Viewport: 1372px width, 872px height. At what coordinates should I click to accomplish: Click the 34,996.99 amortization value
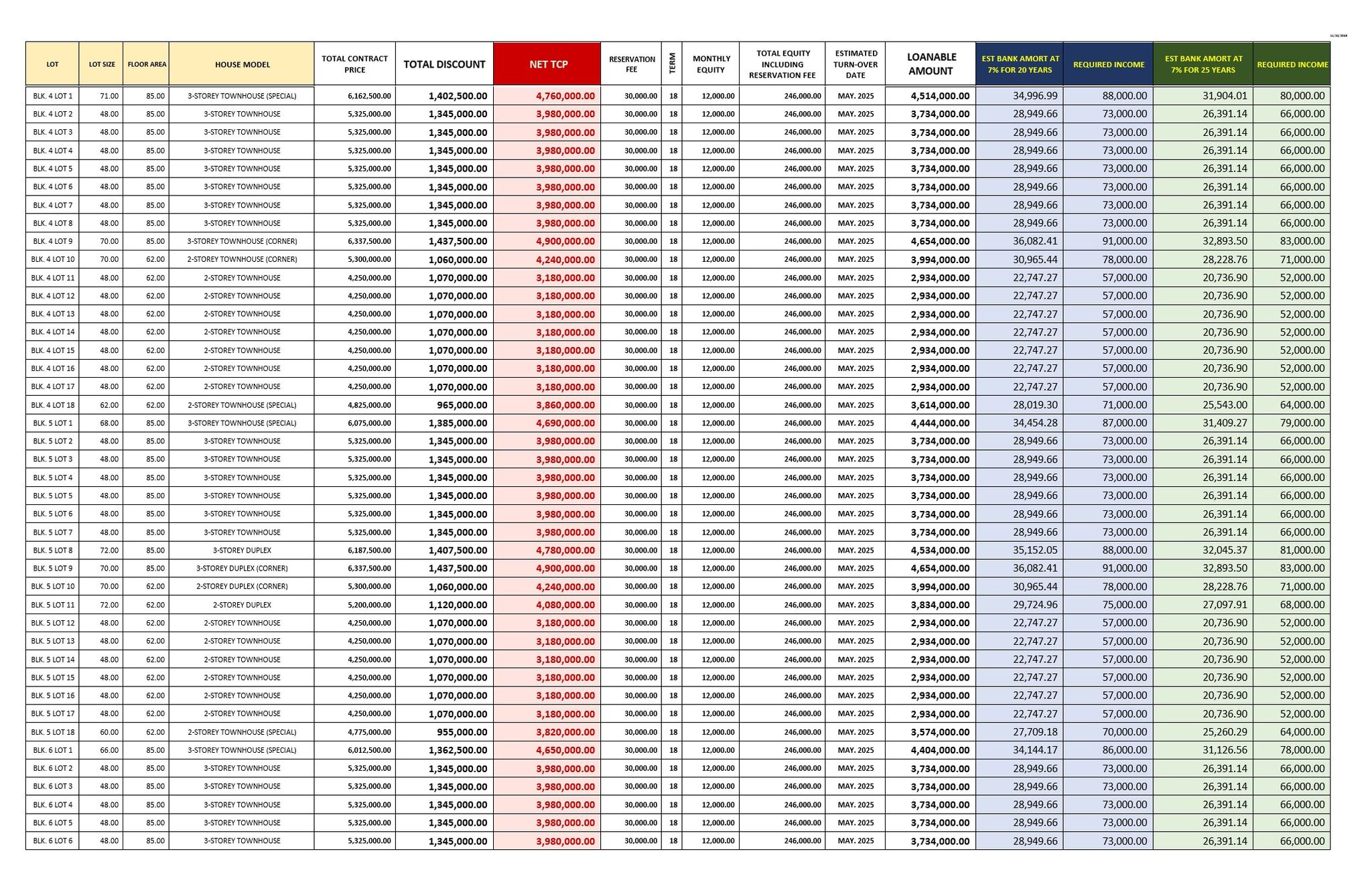click(1035, 96)
